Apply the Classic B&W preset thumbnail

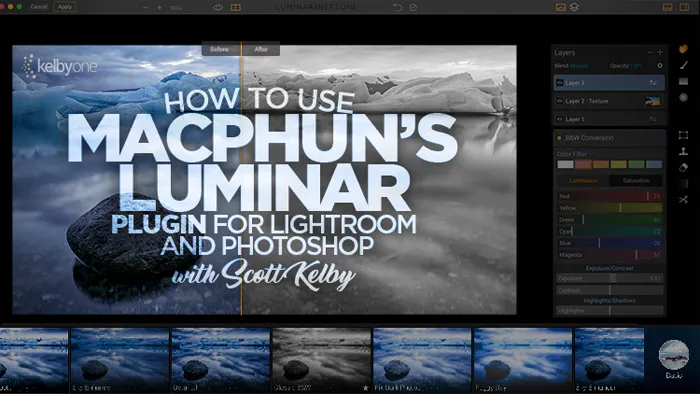tap(321, 361)
